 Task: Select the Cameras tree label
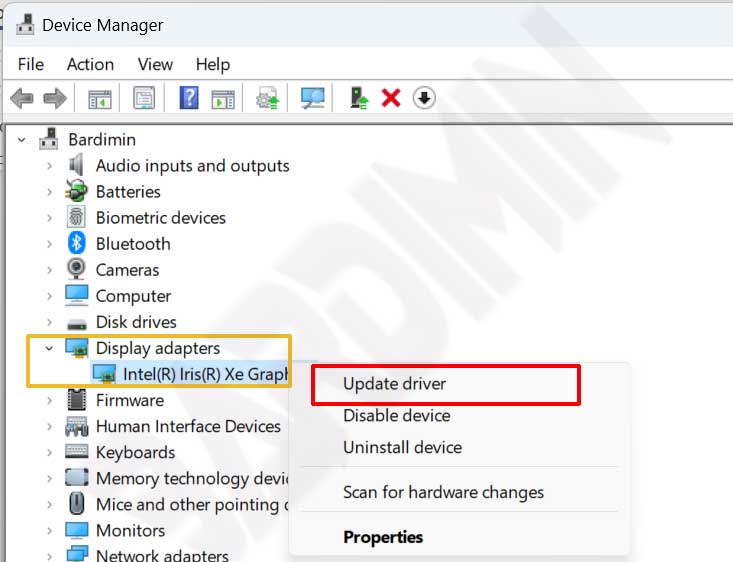[127, 270]
